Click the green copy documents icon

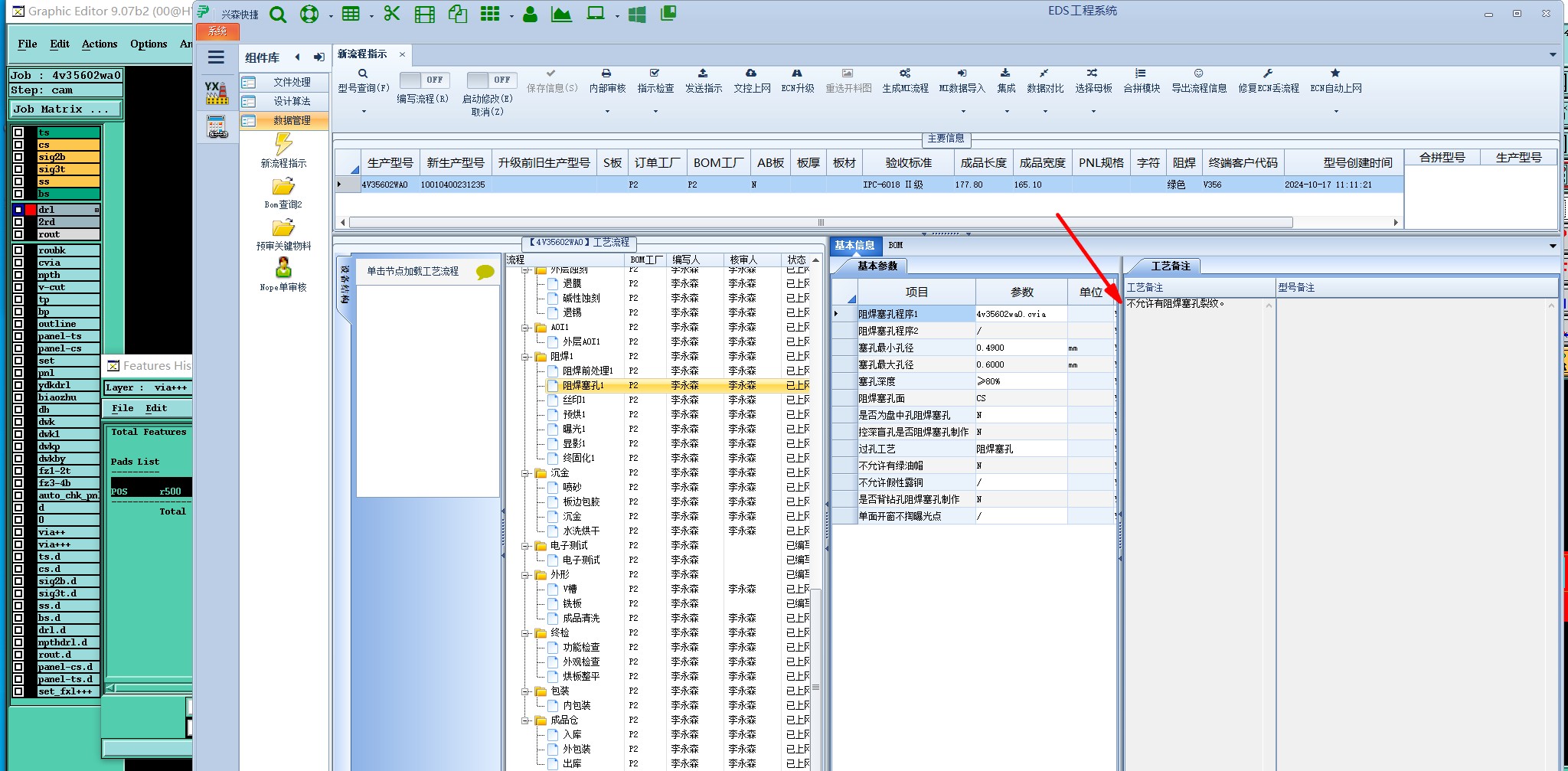click(458, 14)
